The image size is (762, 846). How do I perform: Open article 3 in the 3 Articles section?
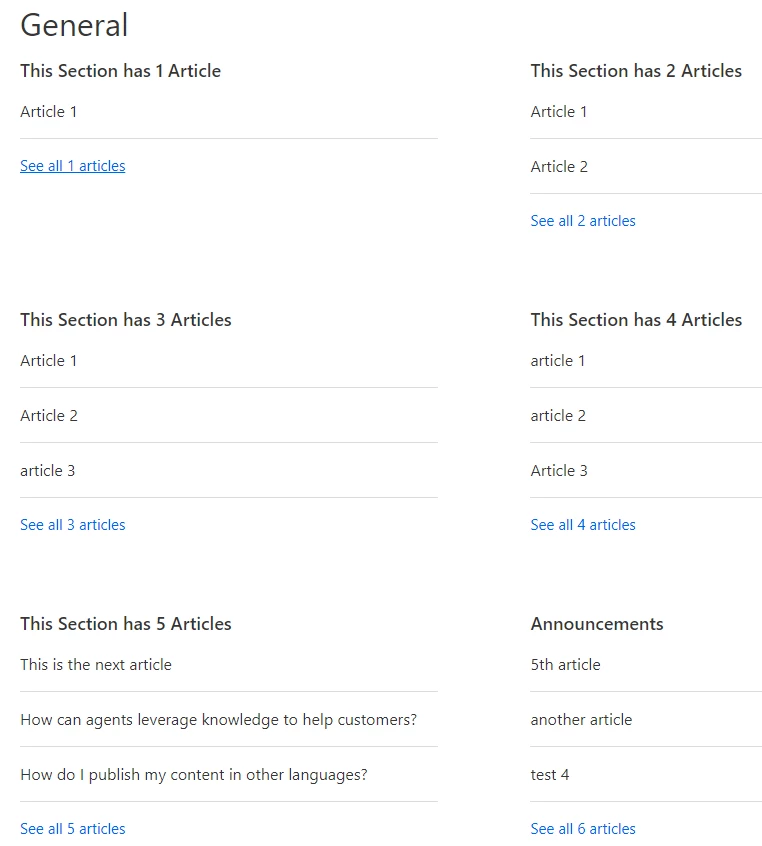click(48, 471)
